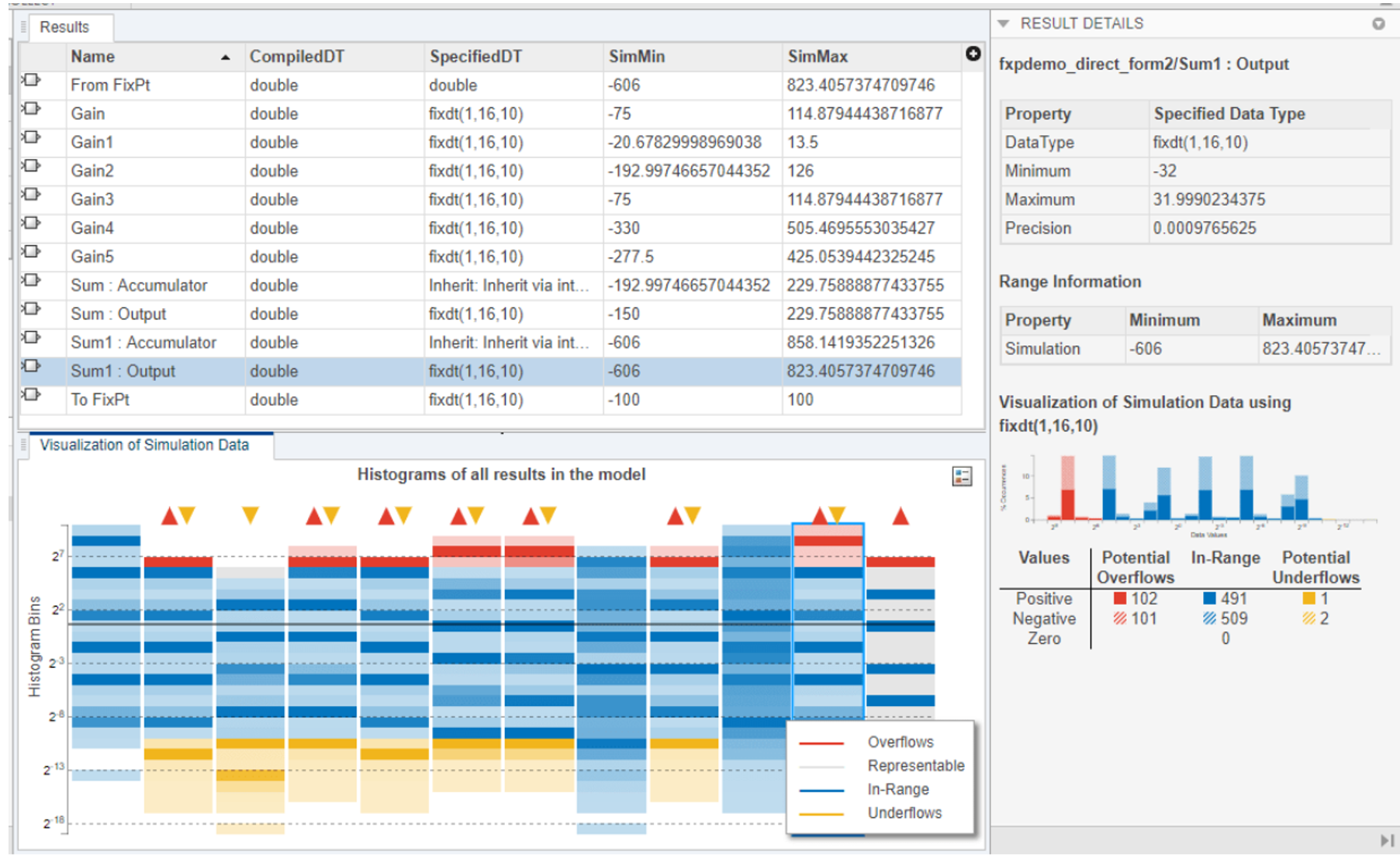
Task: Select the Gain5 result row
Action: [490, 257]
